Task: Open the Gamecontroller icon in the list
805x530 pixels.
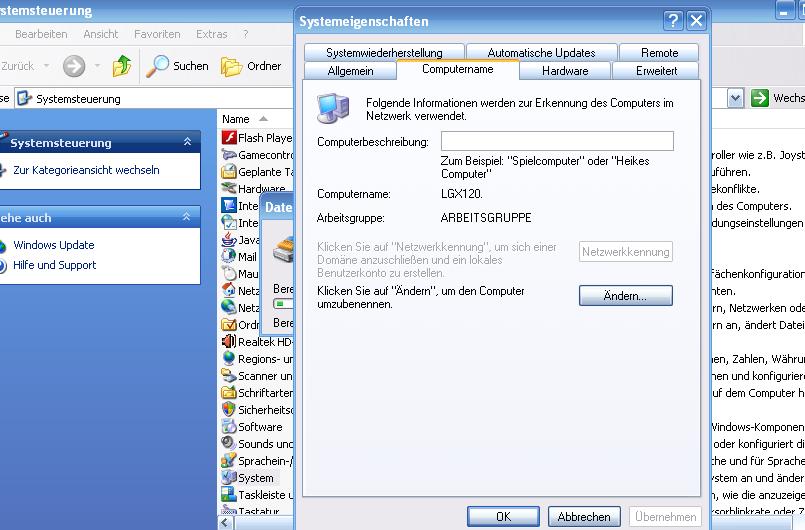Action: pyautogui.click(x=229, y=155)
